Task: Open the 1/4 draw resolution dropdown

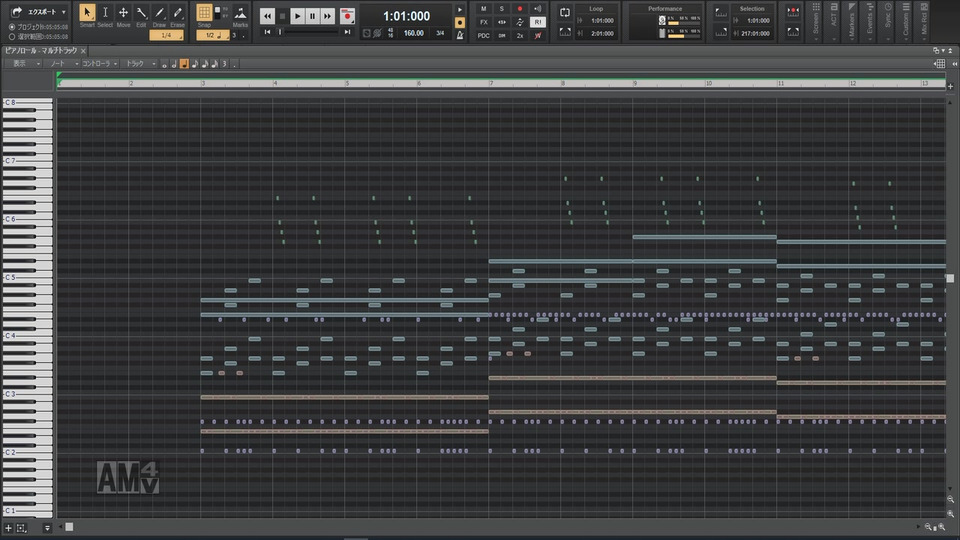Action: click(x=167, y=36)
